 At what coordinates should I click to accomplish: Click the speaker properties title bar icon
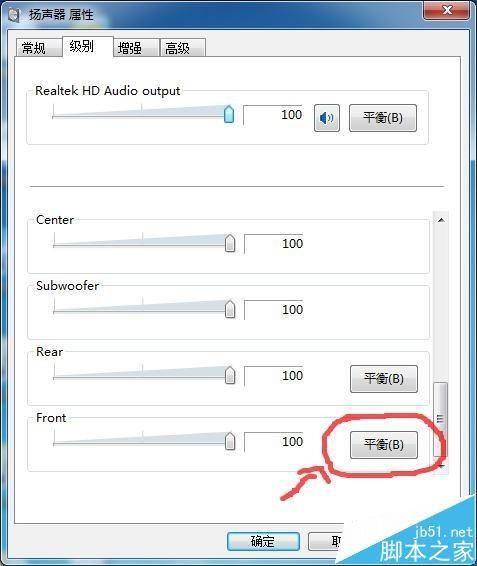(x=14, y=15)
